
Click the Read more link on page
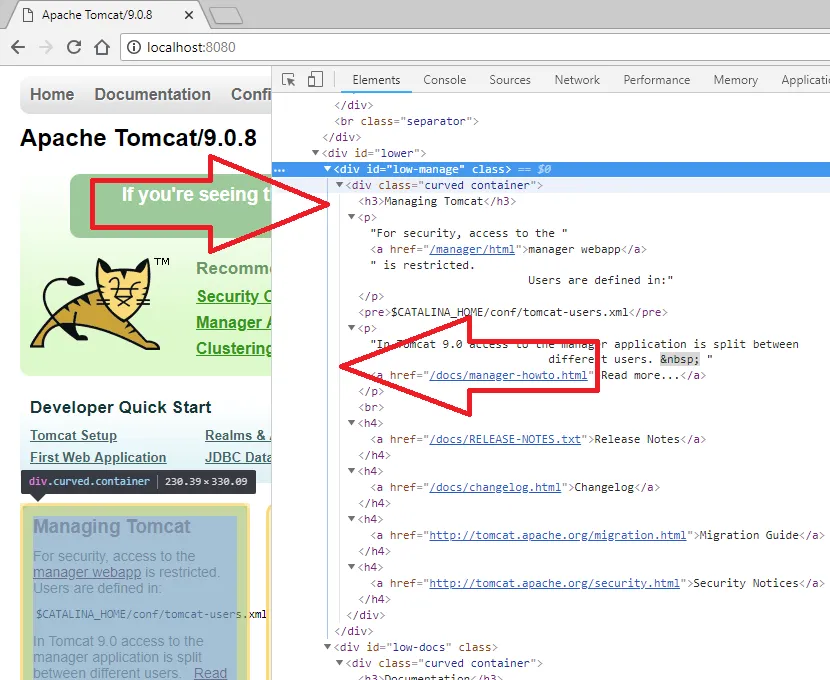[x=210, y=673]
